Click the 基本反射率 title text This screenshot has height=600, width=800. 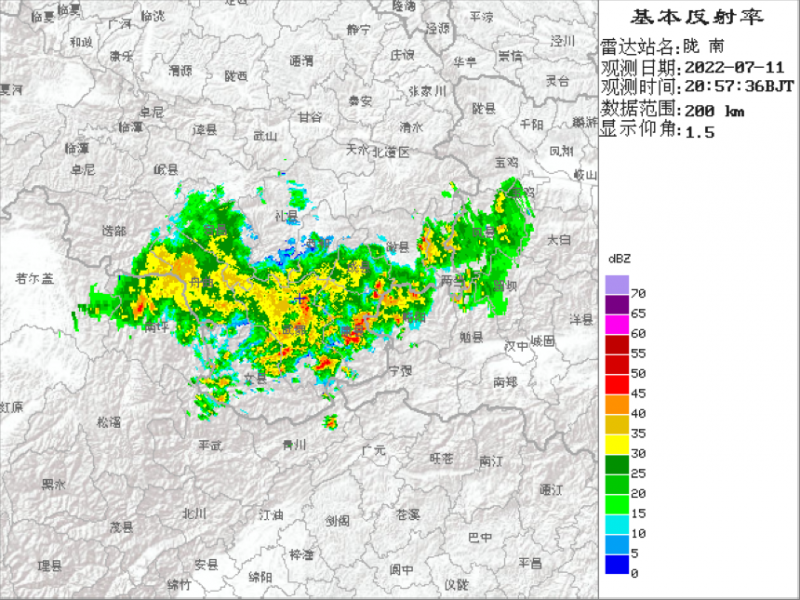click(x=698, y=17)
